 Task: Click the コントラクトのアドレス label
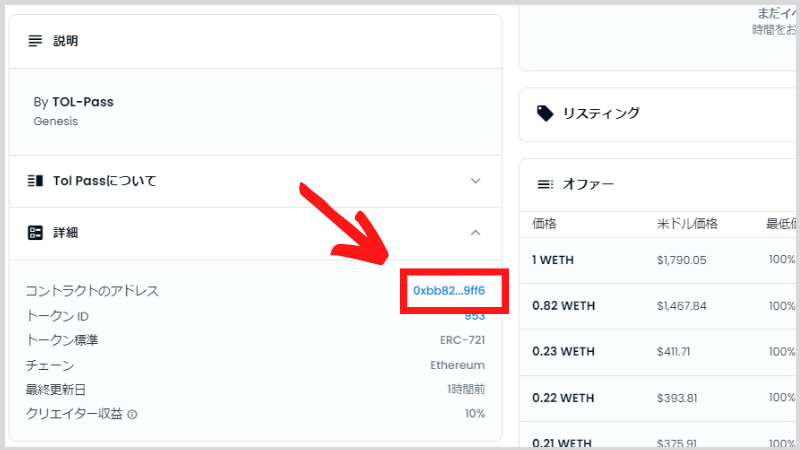click(92, 291)
